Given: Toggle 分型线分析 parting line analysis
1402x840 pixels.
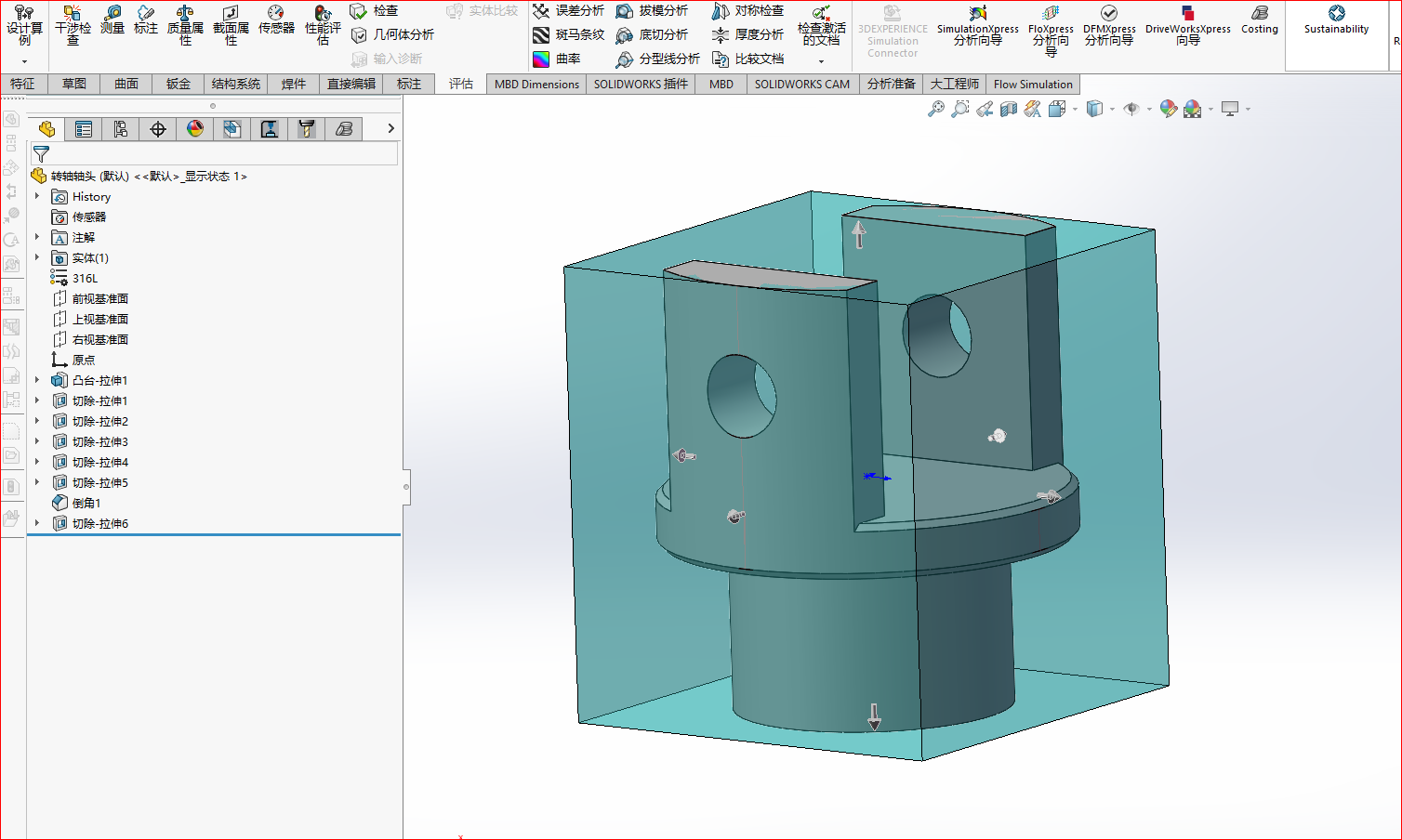Looking at the screenshot, I should click(658, 59).
